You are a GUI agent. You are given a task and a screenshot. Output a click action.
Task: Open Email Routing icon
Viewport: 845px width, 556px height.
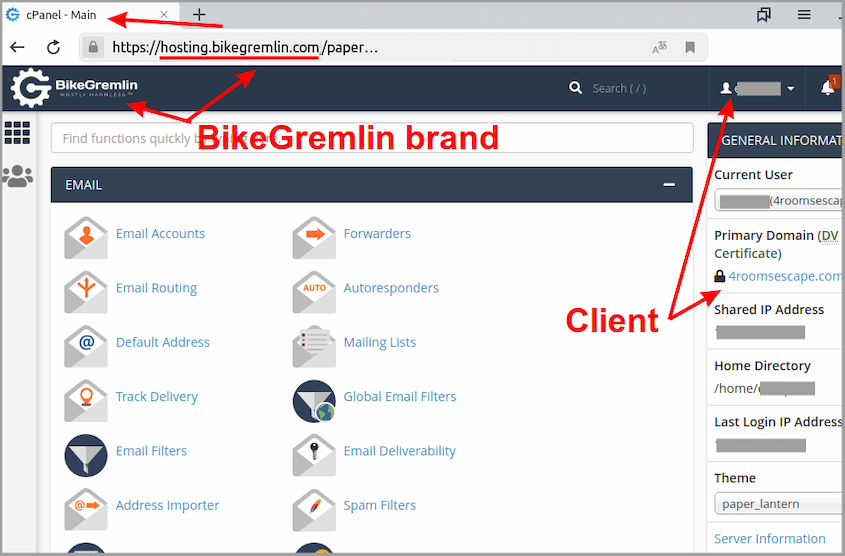pos(86,292)
